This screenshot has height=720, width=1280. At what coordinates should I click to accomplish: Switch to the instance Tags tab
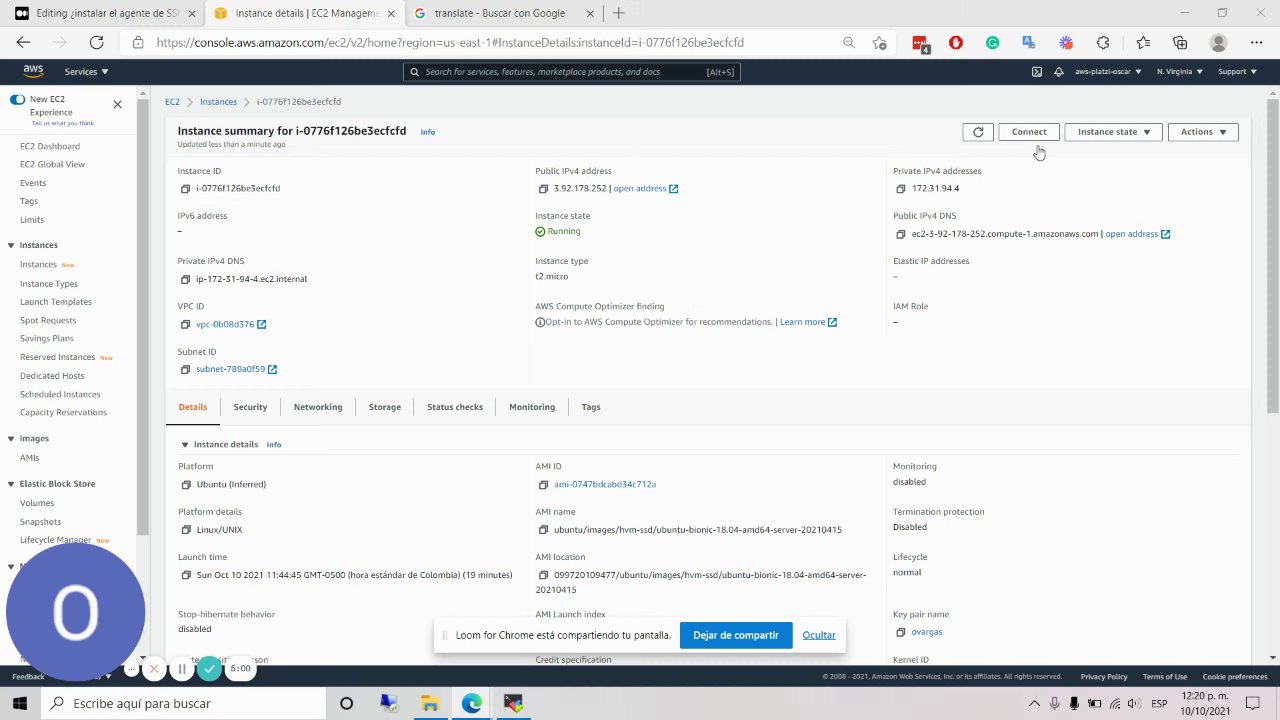tap(591, 407)
